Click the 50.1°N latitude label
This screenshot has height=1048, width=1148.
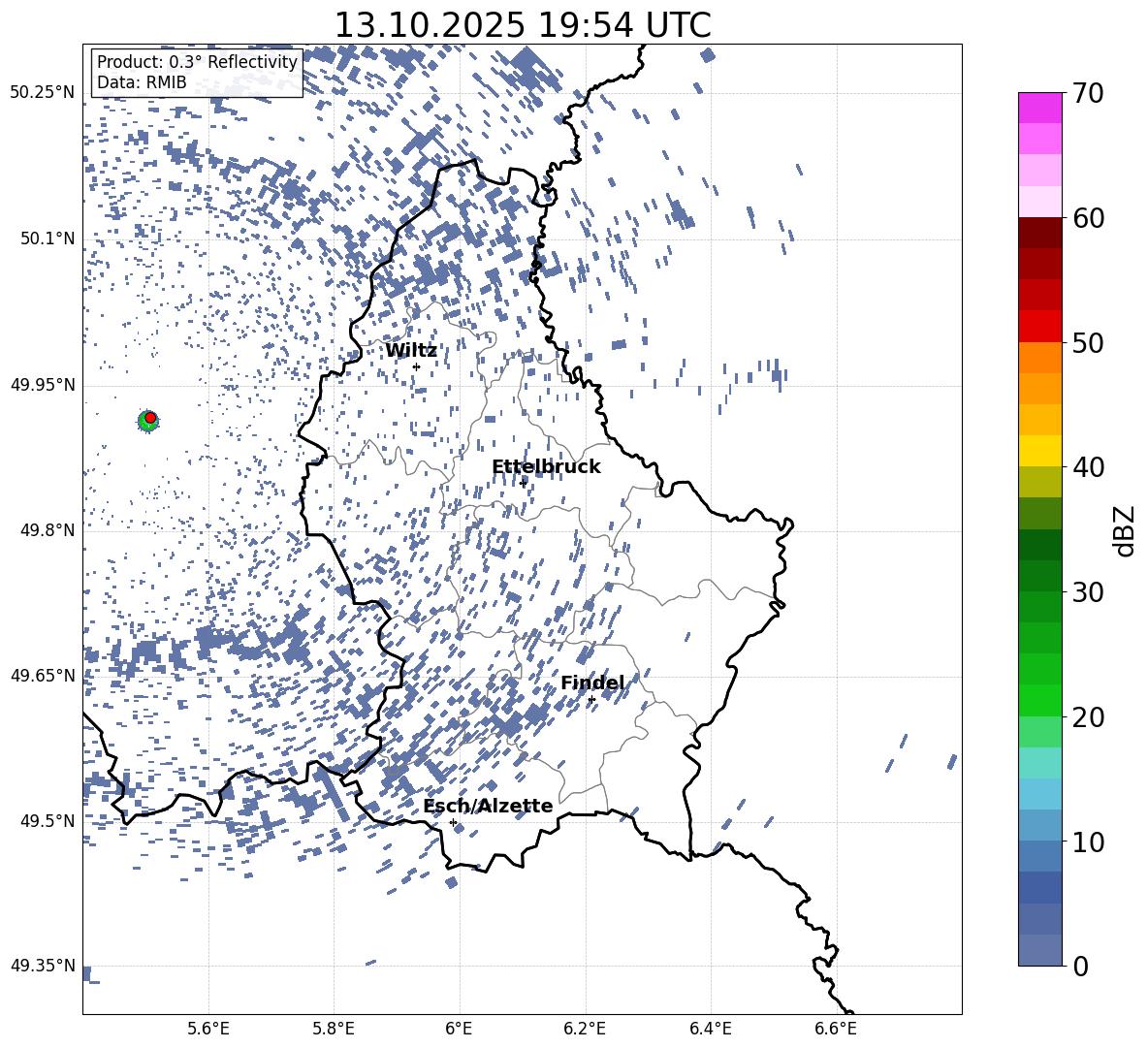coord(47,238)
